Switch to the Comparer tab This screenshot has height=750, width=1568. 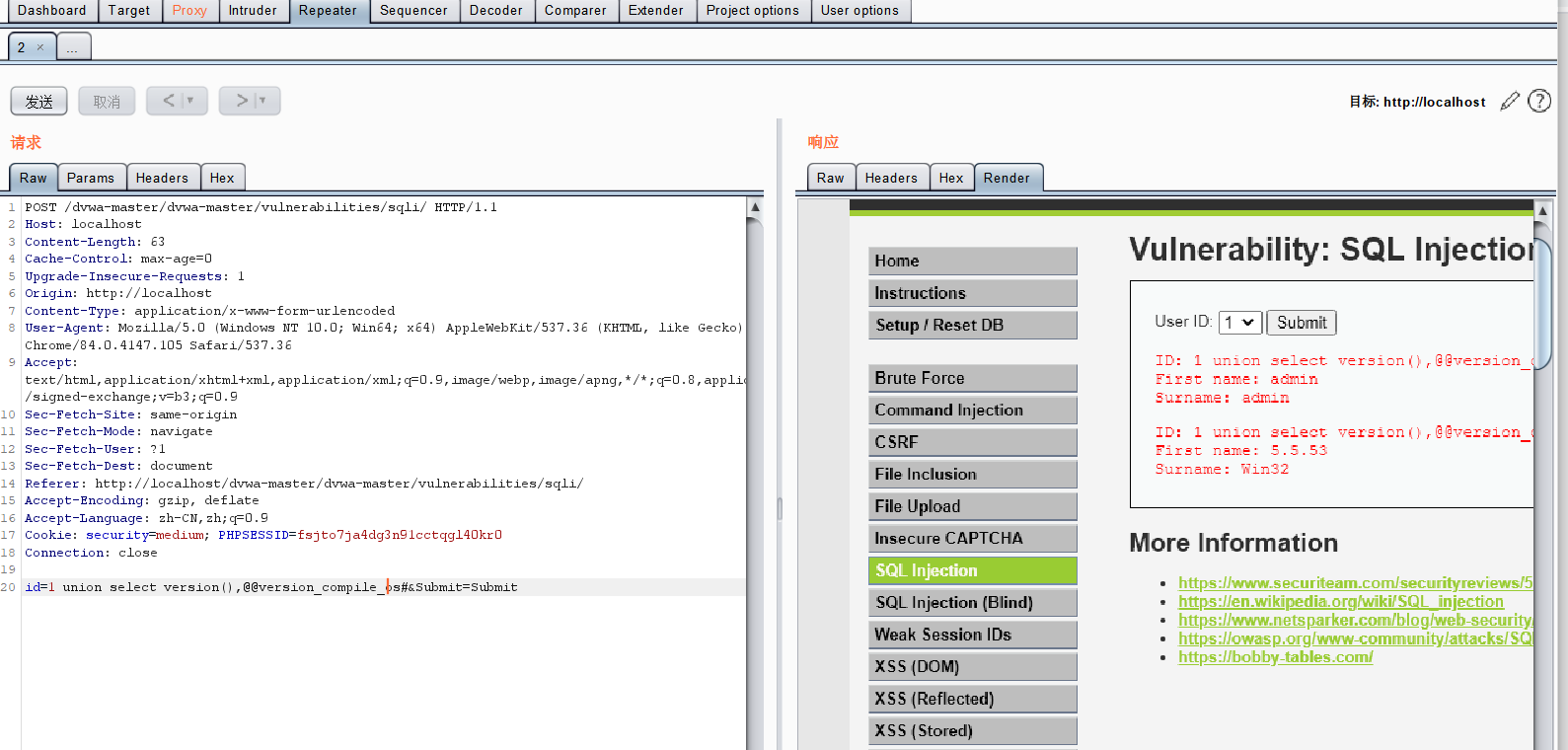[x=575, y=11]
